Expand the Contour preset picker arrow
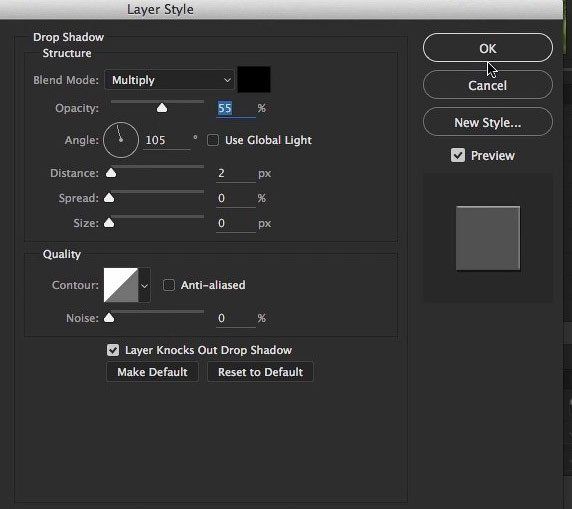Viewport: 572px width, 509px height. [x=144, y=285]
